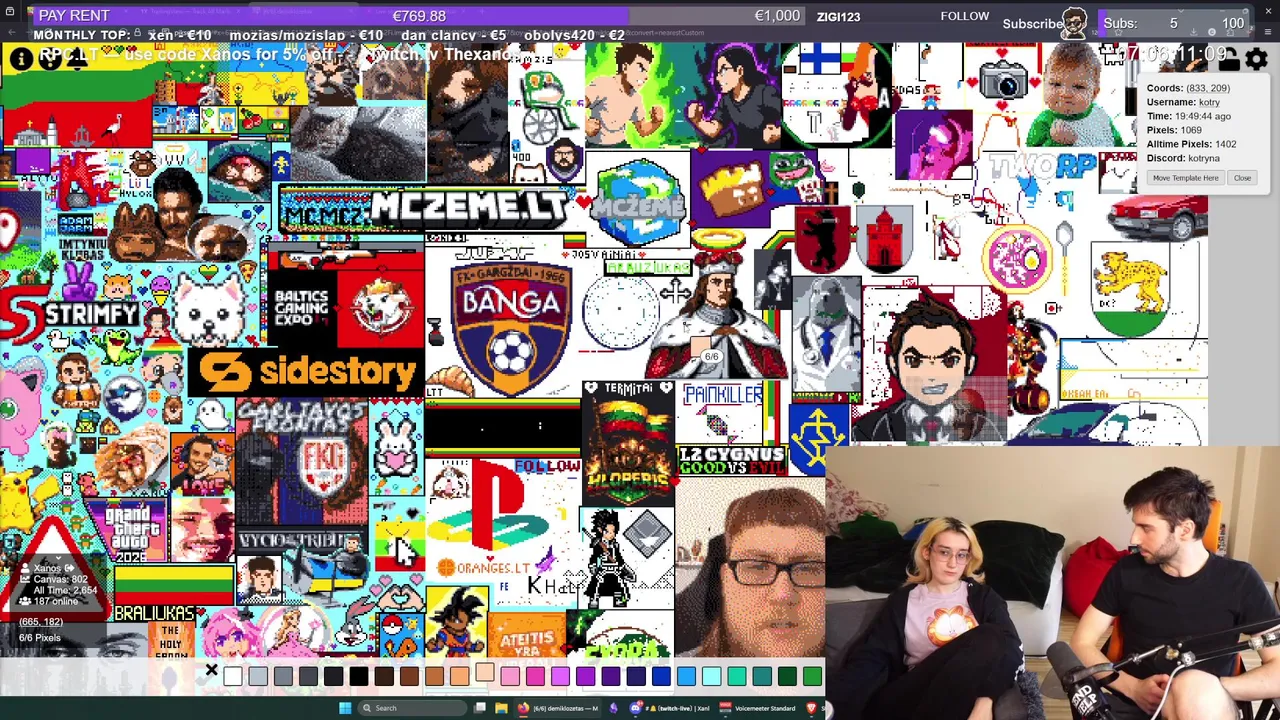Select the pale cyan color swatch
This screenshot has width=1280, height=720.
point(711,677)
